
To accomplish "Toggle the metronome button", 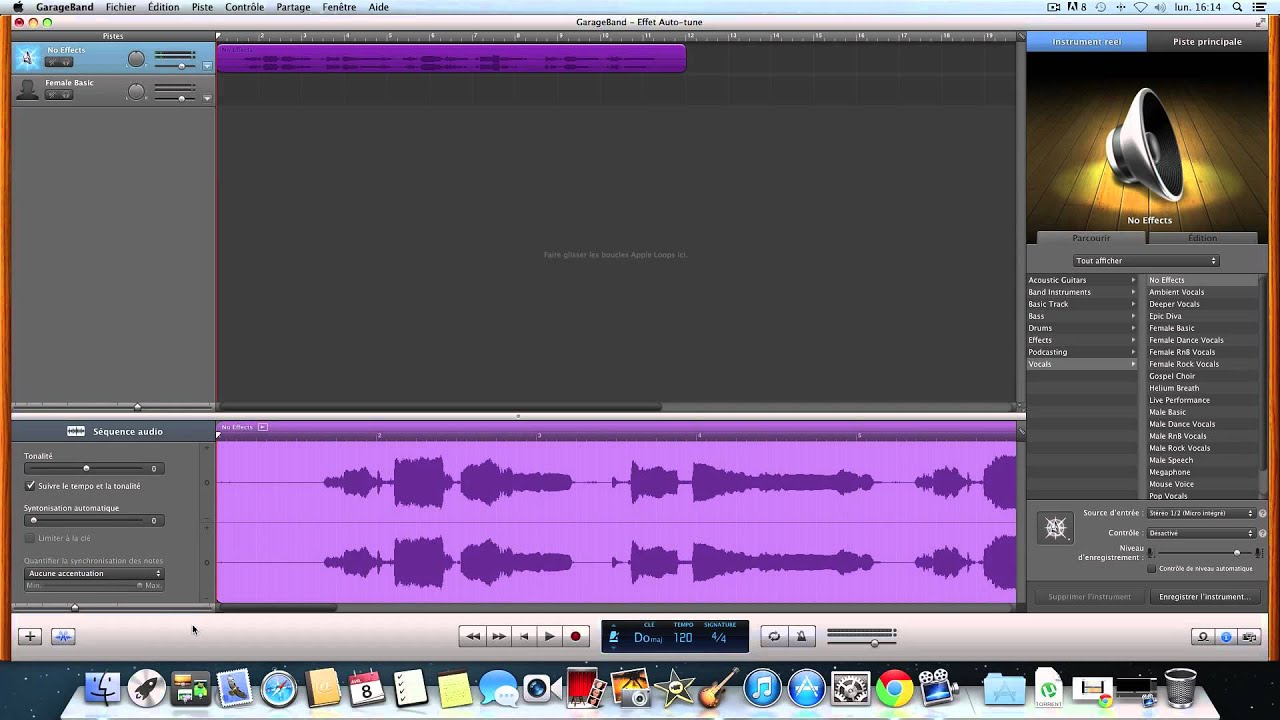I will pyautogui.click(x=801, y=636).
